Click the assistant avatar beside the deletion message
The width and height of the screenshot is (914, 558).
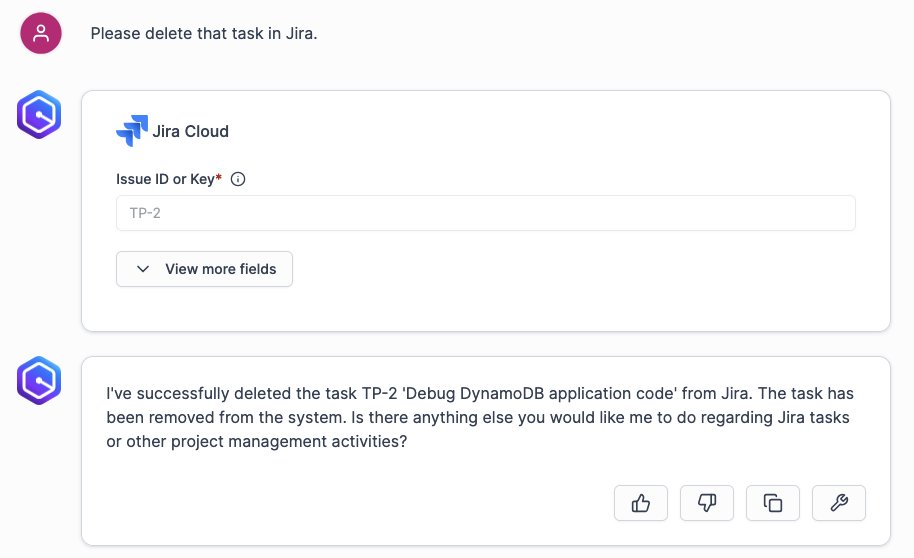point(39,380)
